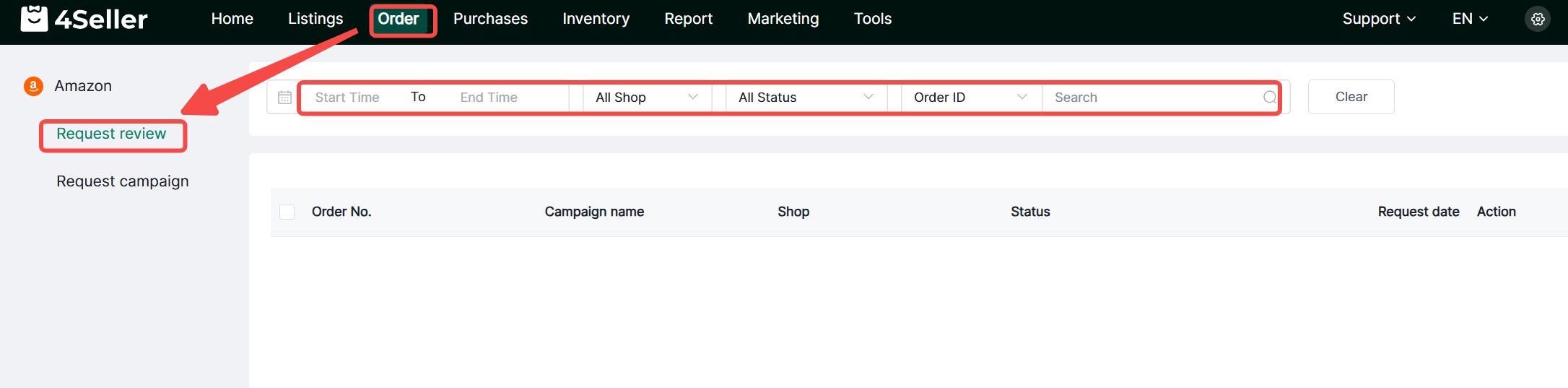Click the magnifier search icon
Screen dimensions: 1568x388
click(x=1269, y=98)
